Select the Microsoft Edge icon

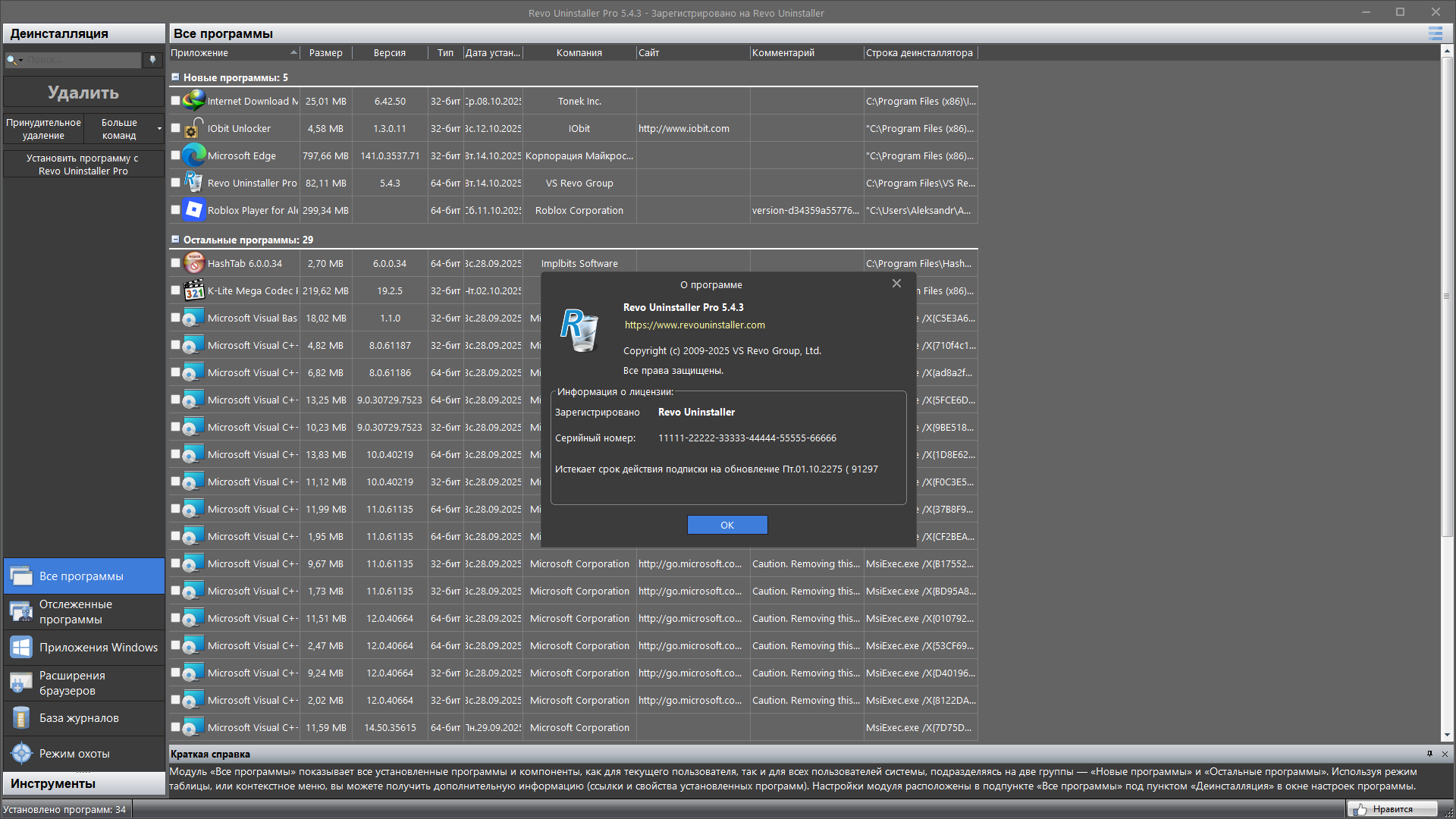[194, 155]
